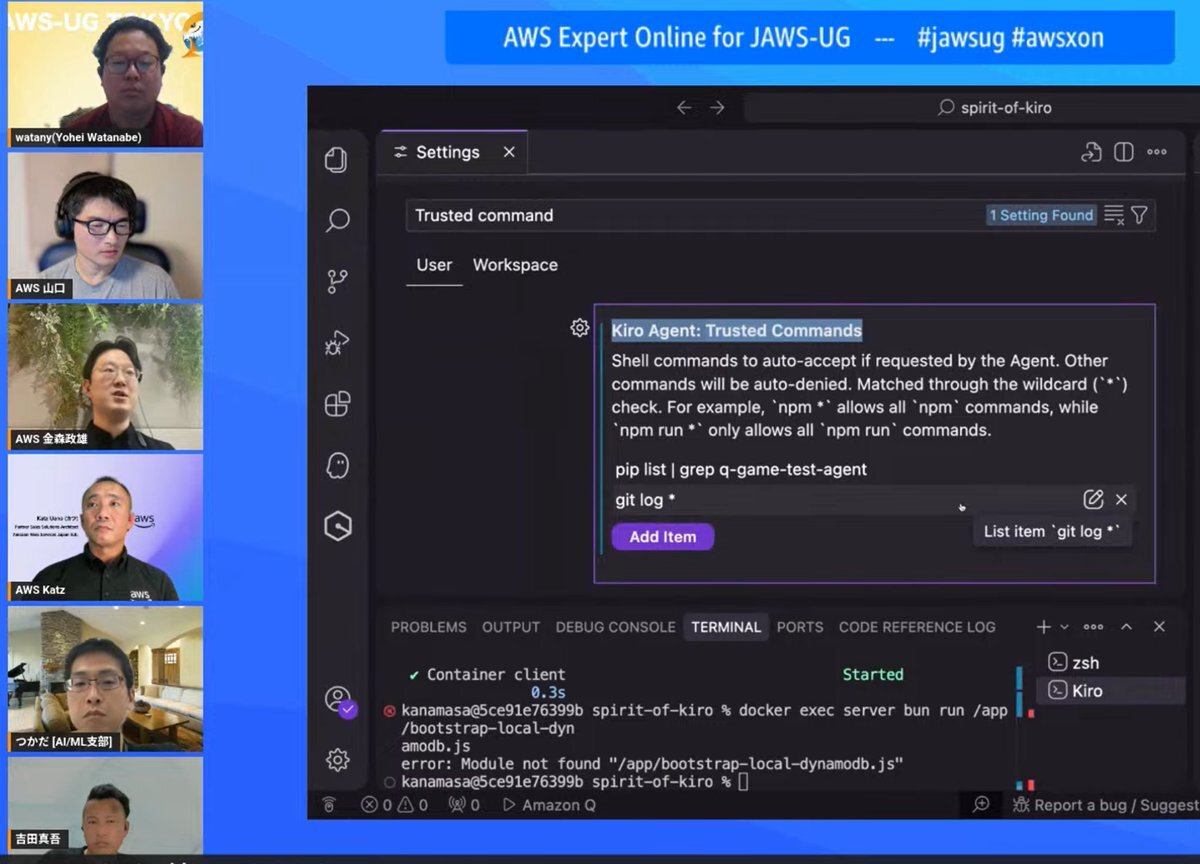This screenshot has width=1200, height=864.
Task: Remove the git log * list item
Action: [x=1121, y=499]
